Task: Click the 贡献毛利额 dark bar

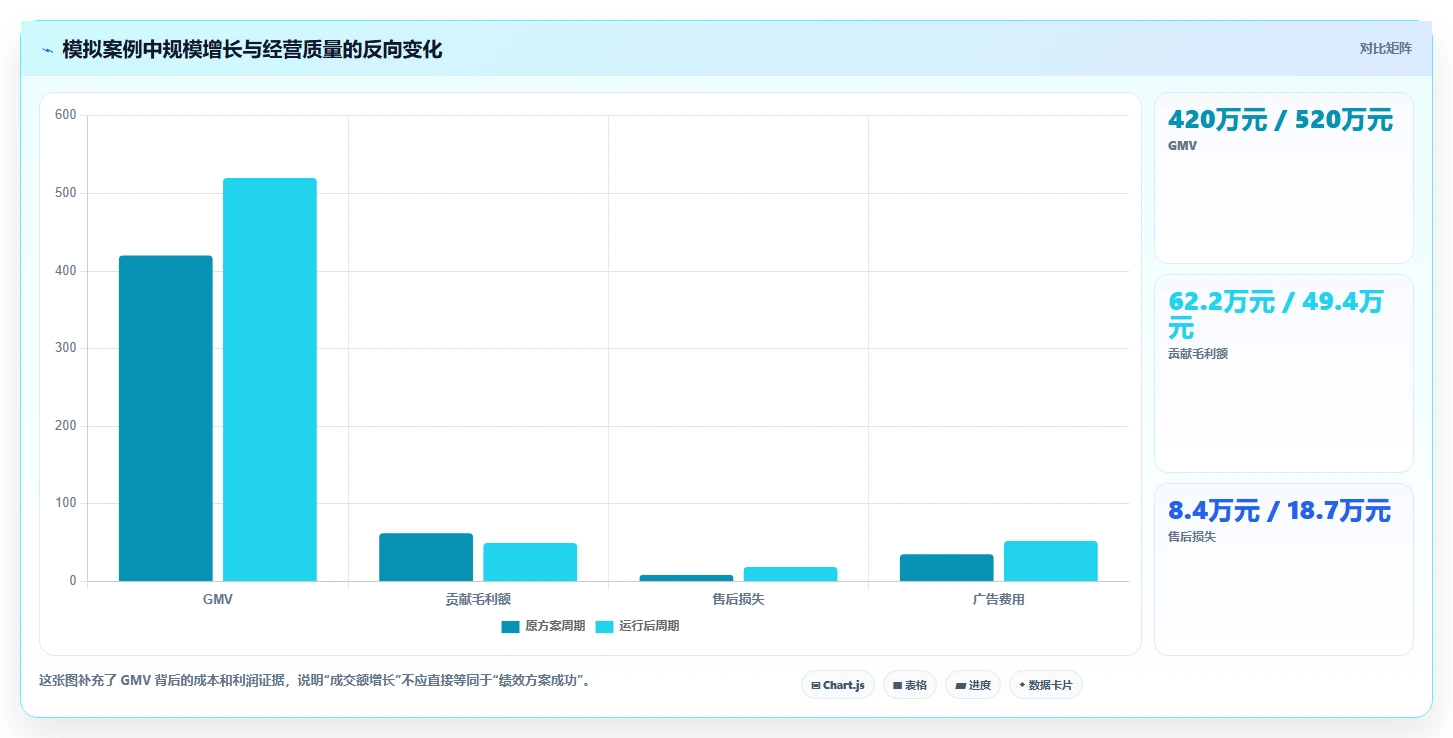Action: click(426, 557)
